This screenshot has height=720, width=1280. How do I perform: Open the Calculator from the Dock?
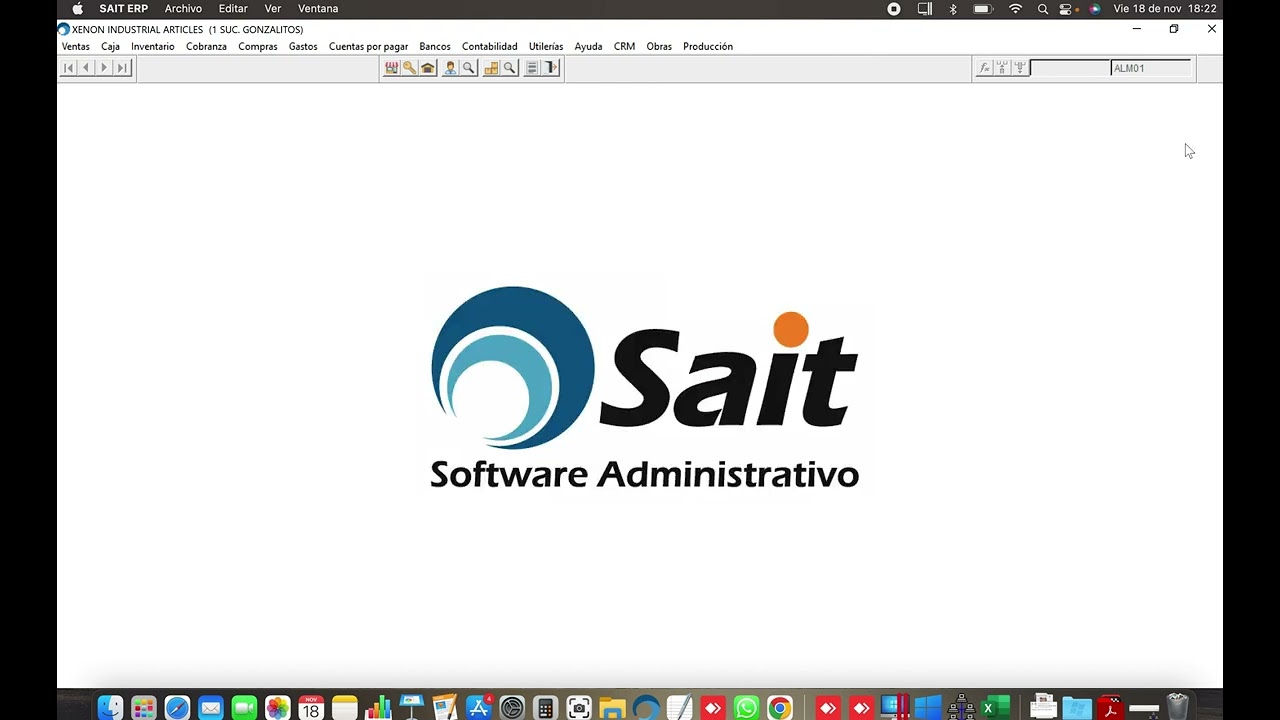[545, 708]
